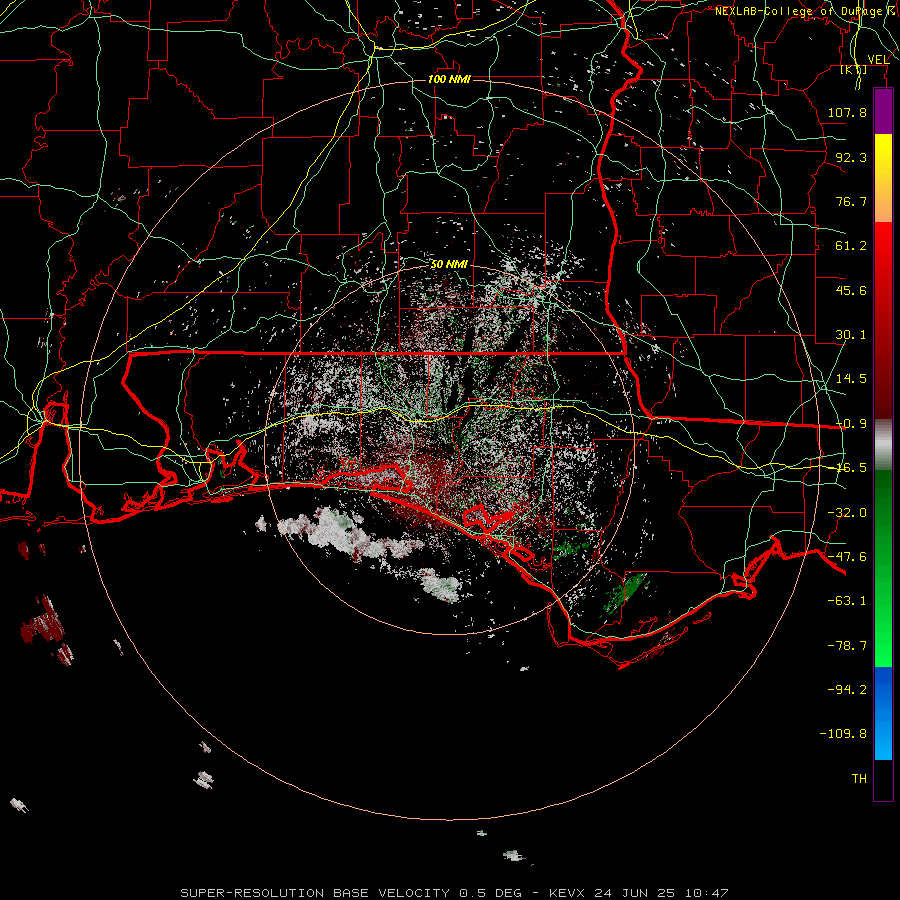Click the 14.5 legend value
Image resolution: width=900 pixels, height=900 pixels.
tap(851, 379)
